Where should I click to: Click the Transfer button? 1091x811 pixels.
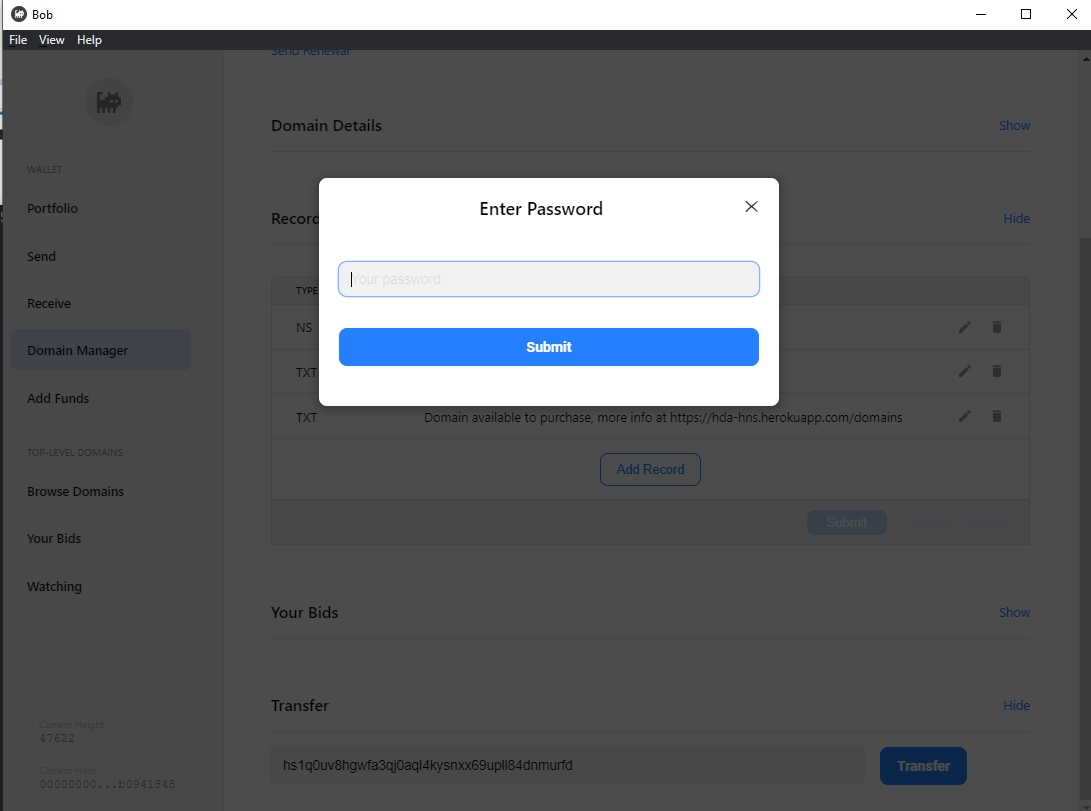(x=923, y=766)
